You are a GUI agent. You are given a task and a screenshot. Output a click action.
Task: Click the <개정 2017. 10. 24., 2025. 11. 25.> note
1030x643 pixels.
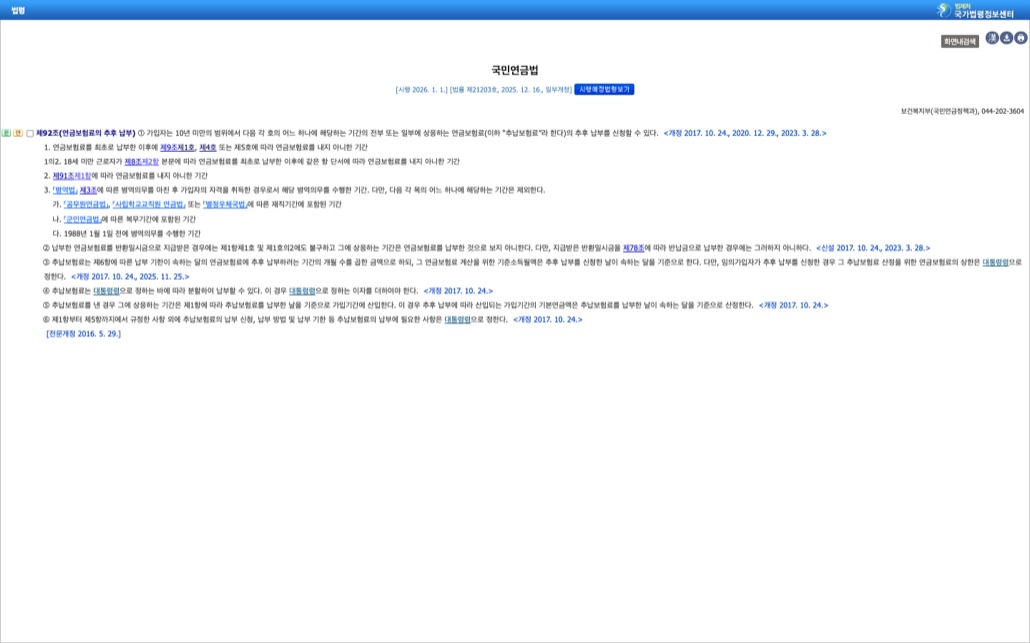(x=130, y=277)
